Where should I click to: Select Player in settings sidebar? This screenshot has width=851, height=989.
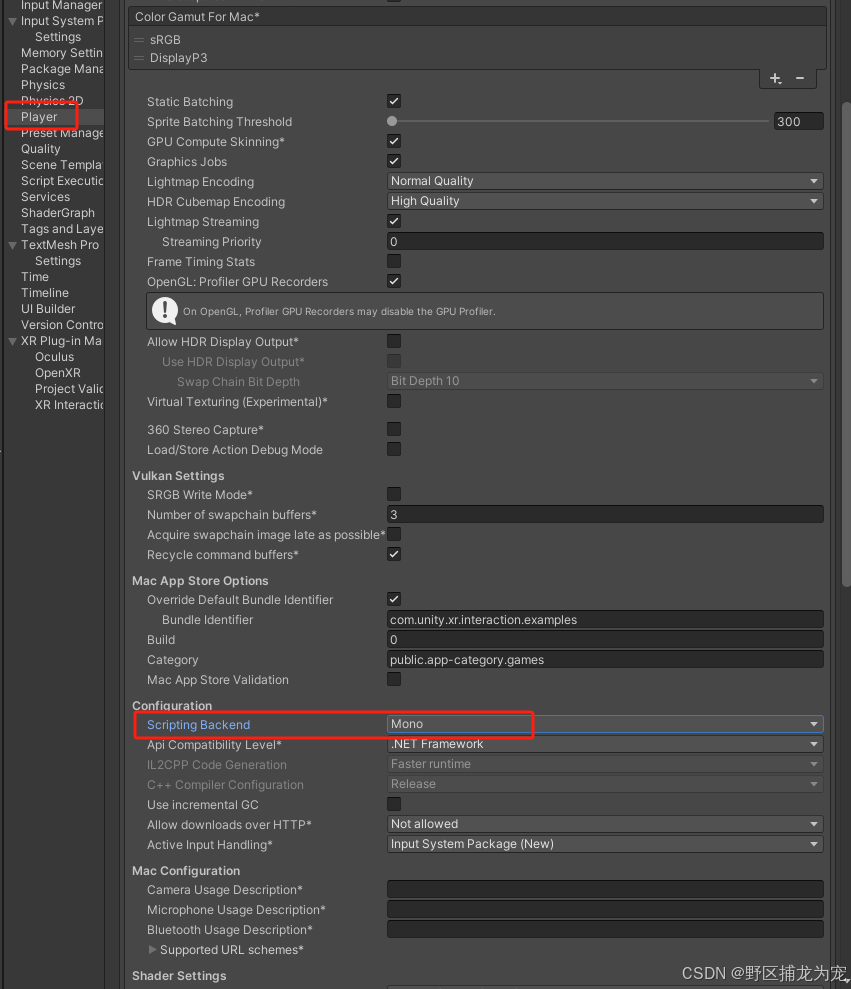pyautogui.click(x=39, y=117)
